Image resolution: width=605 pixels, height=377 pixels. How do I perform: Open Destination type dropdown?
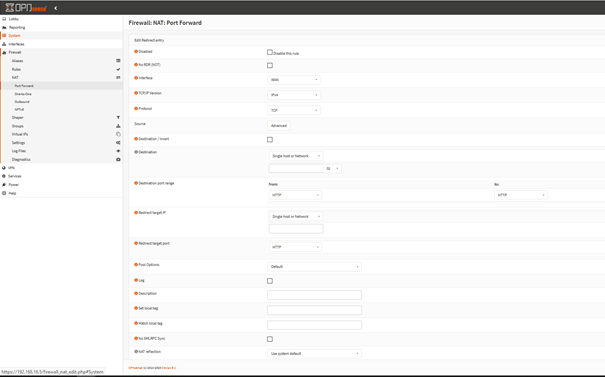tap(296, 156)
